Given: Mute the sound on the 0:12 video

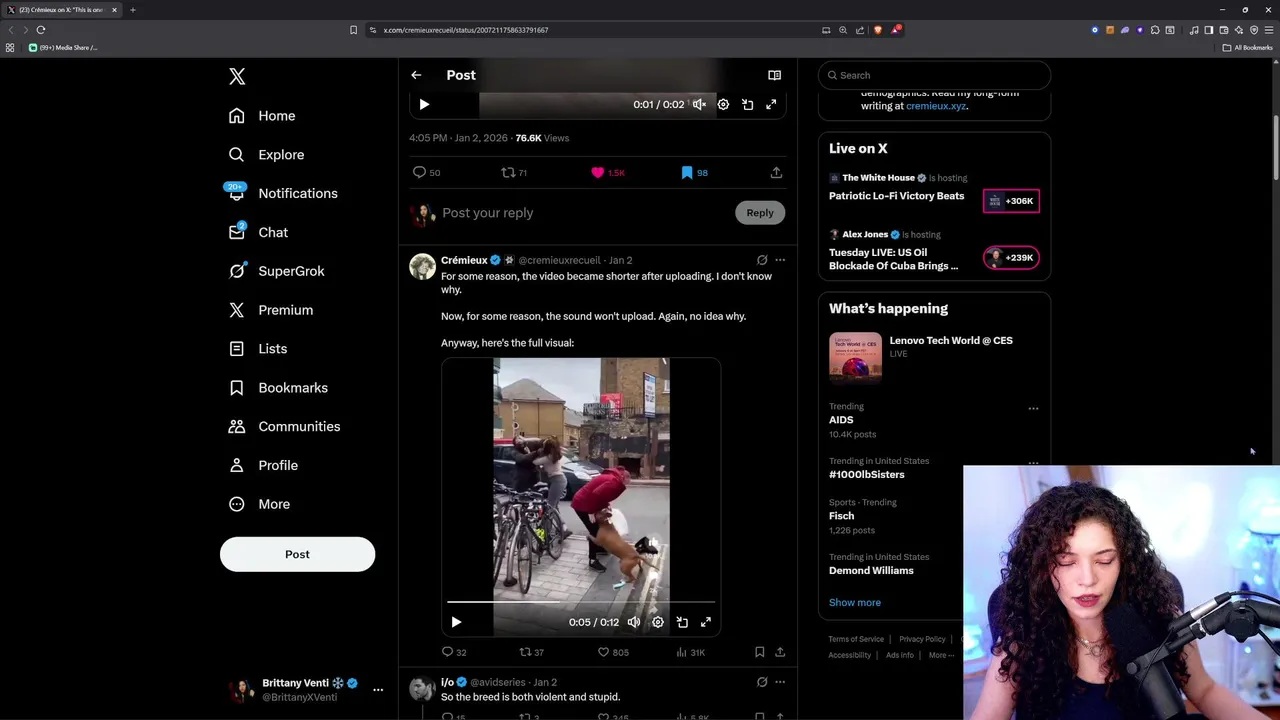Looking at the screenshot, I should tap(634, 622).
